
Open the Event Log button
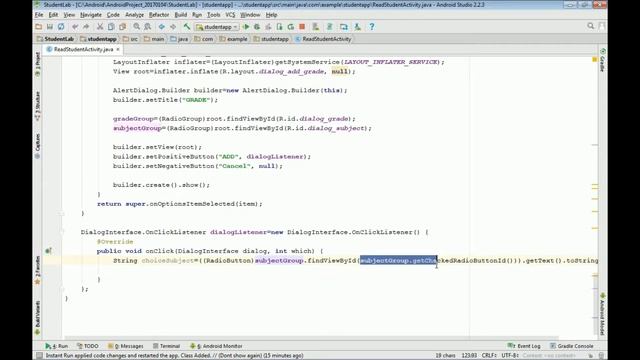pyautogui.click(x=524, y=346)
